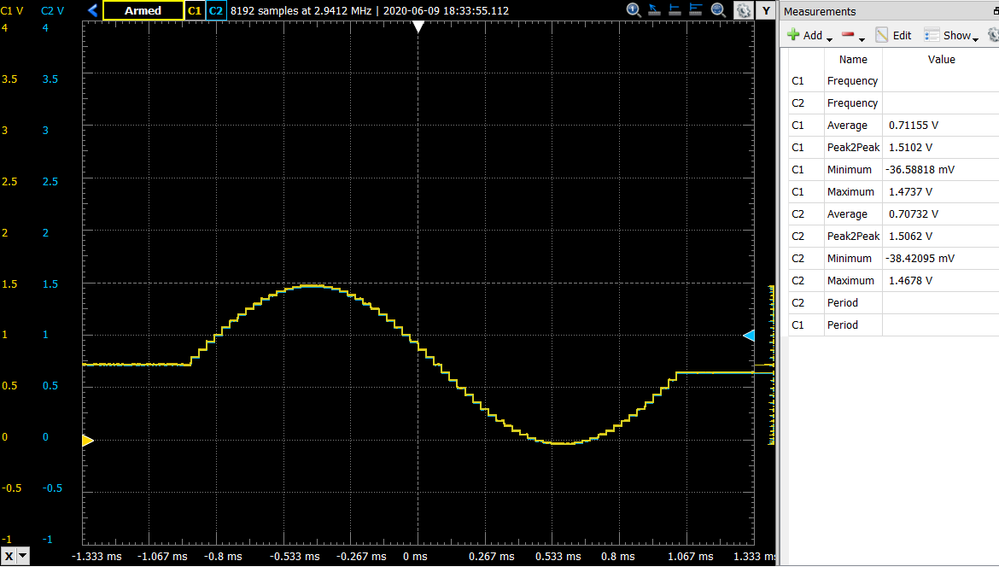Viewport: 999px width, 567px height.
Task: Open the Add measurement dropdown arrow
Action: tap(830, 39)
